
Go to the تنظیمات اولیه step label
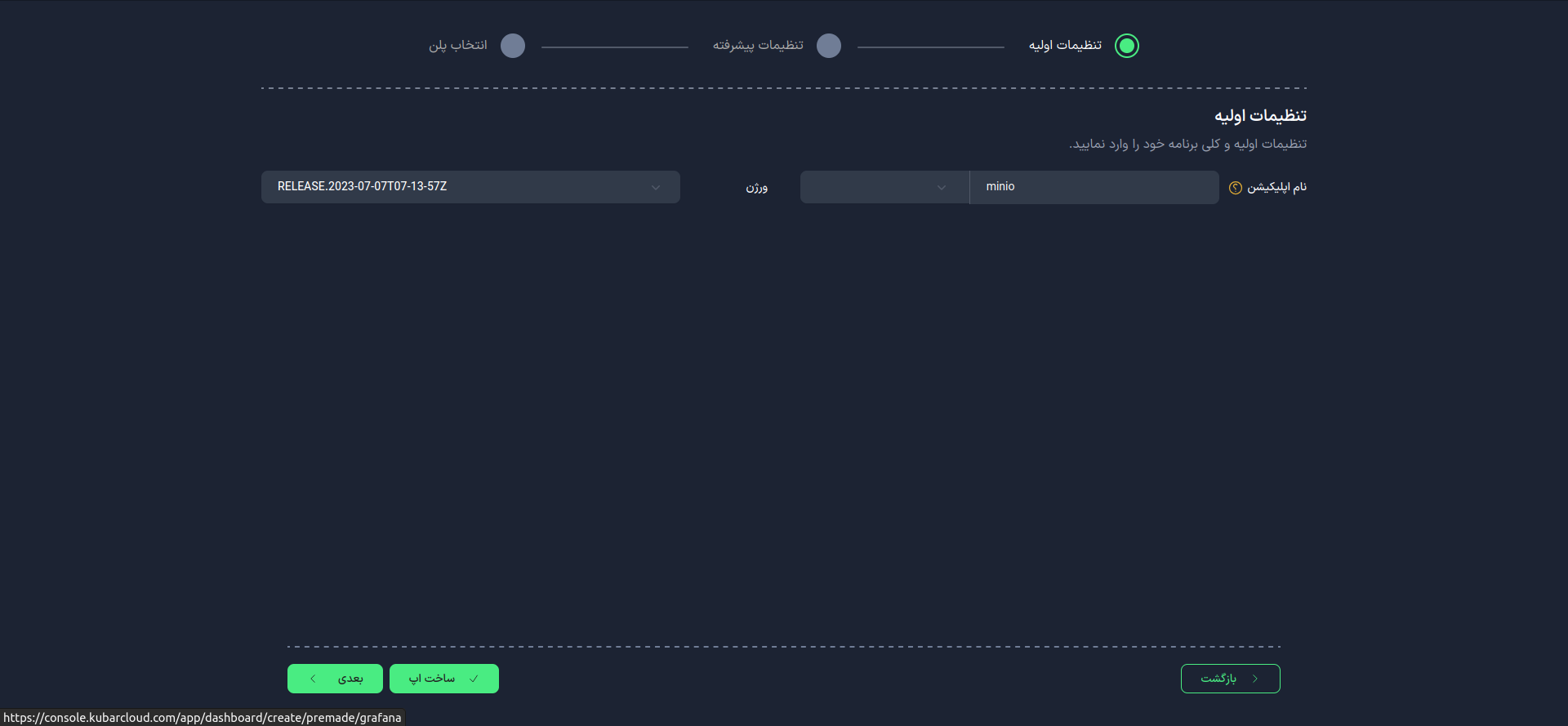[x=1065, y=45]
